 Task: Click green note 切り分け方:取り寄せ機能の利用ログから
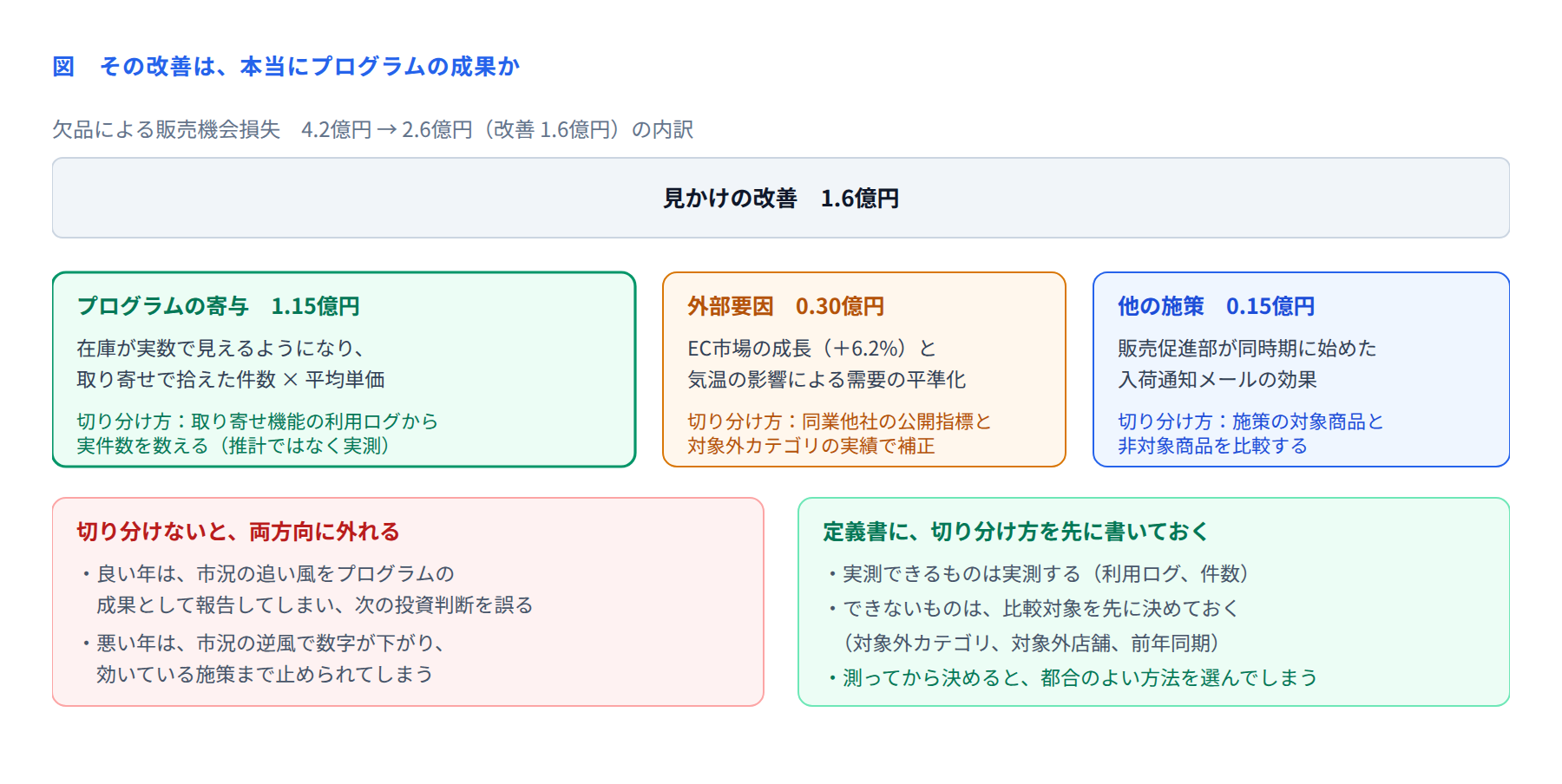click(x=258, y=421)
